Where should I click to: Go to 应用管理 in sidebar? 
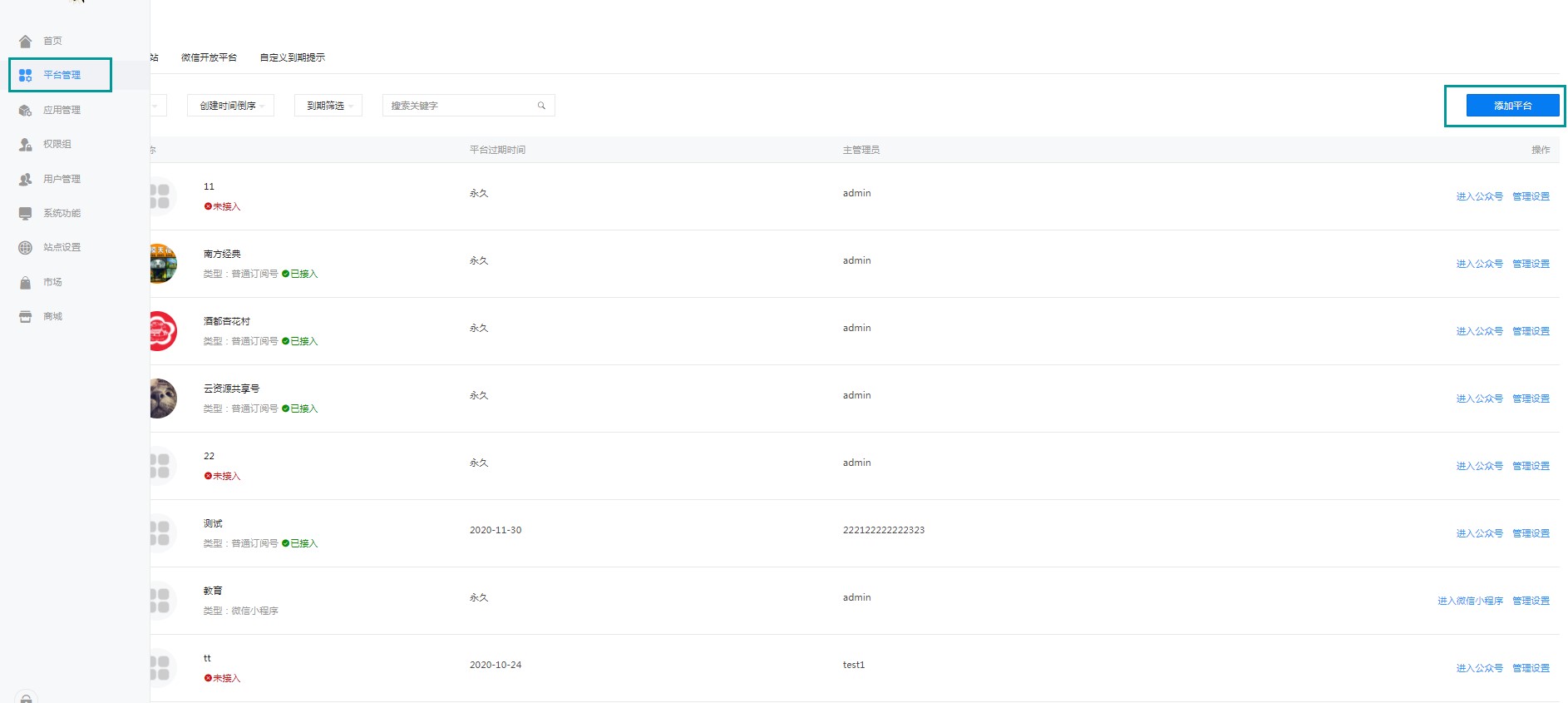point(62,110)
